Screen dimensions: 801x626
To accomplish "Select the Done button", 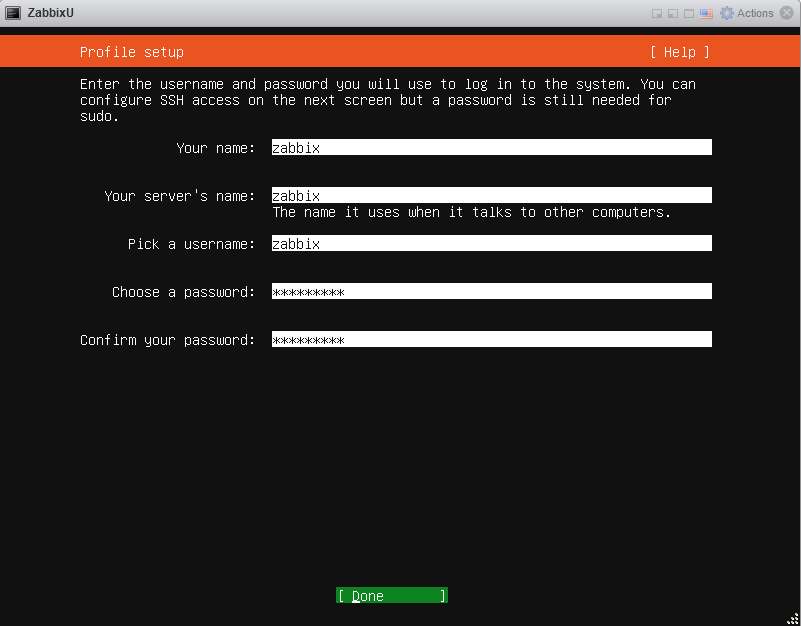I will [x=392, y=595].
